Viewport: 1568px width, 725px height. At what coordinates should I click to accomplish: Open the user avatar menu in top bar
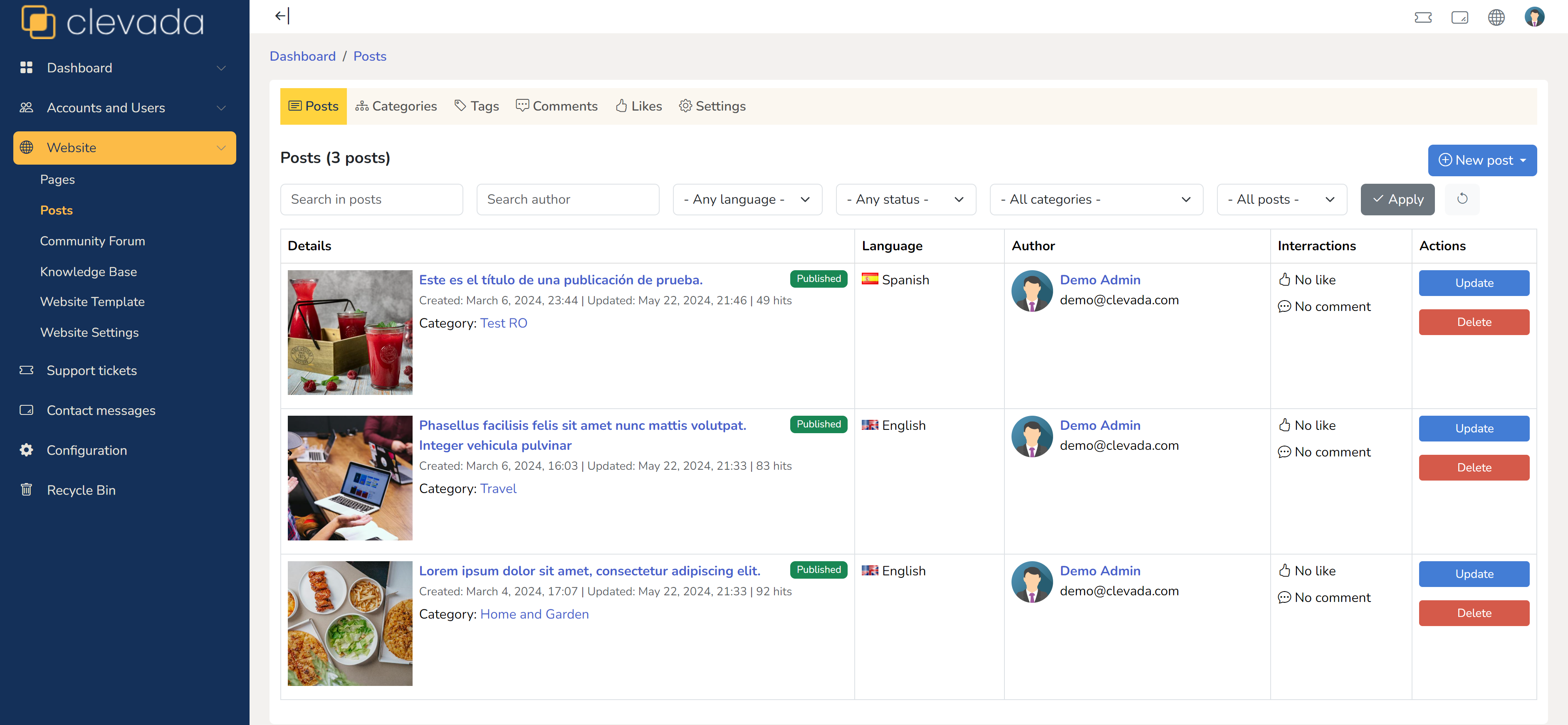pyautogui.click(x=1534, y=17)
